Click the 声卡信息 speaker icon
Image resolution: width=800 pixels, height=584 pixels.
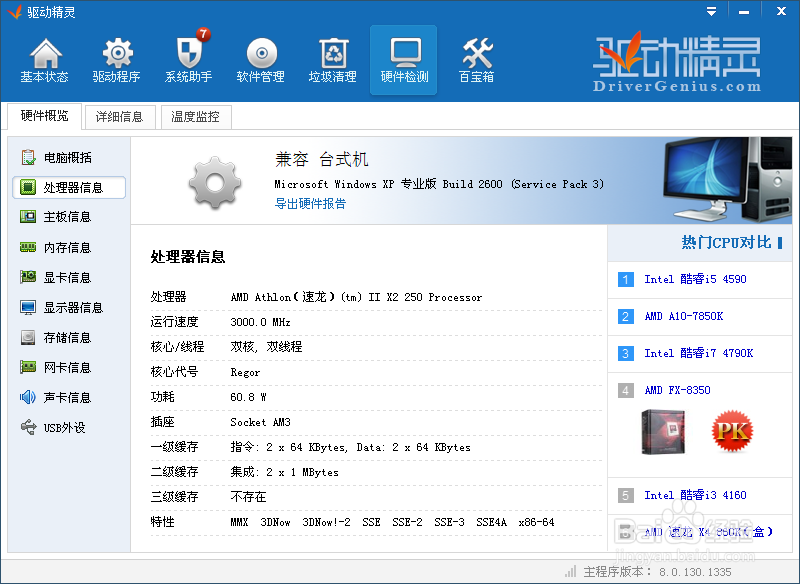pos(28,397)
